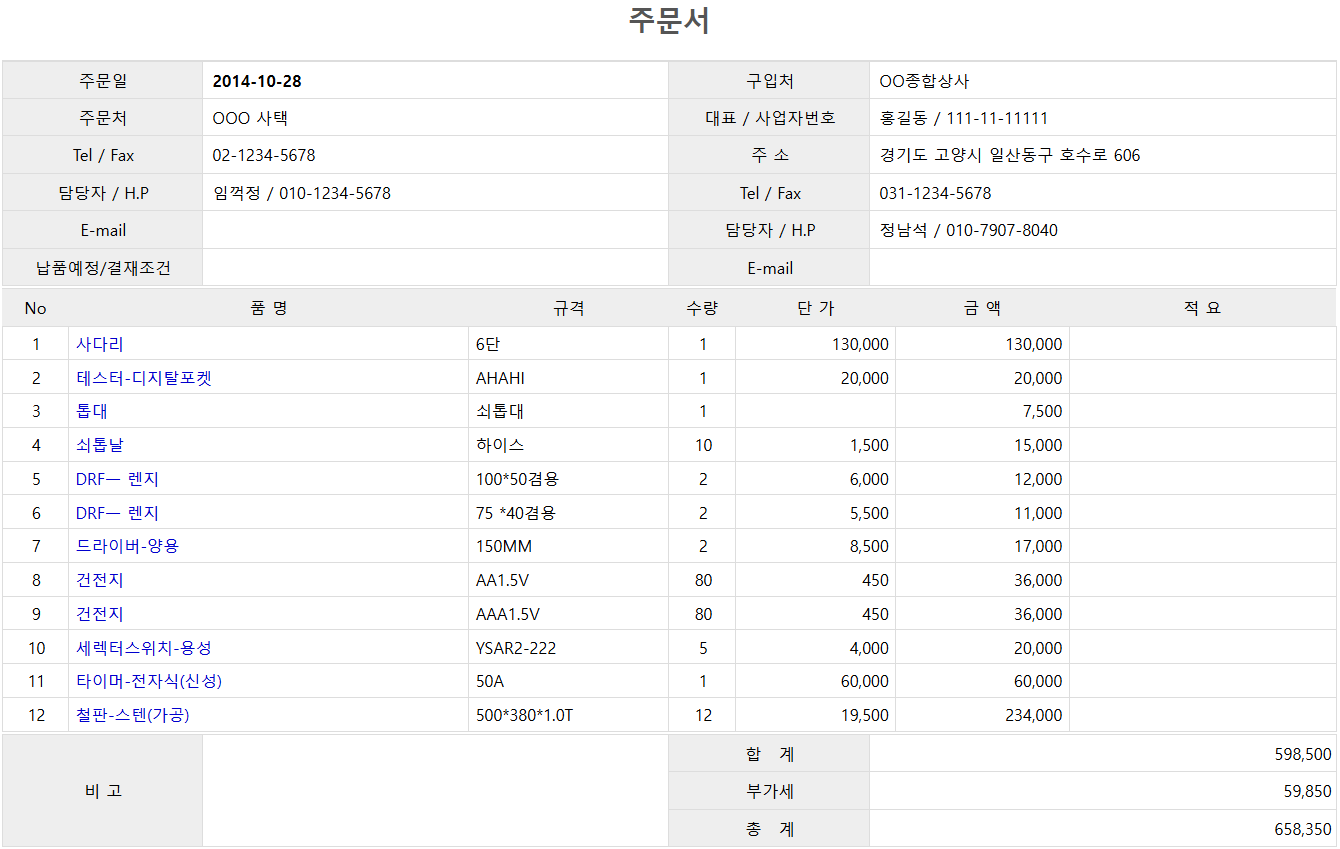Click the empty 단가 cell for 톱대

point(815,411)
